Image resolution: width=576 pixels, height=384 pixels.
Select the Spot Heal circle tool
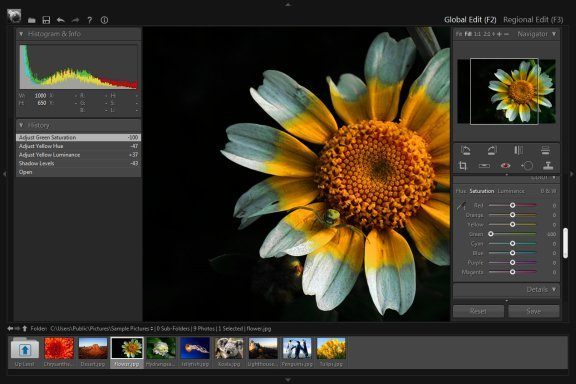point(527,166)
